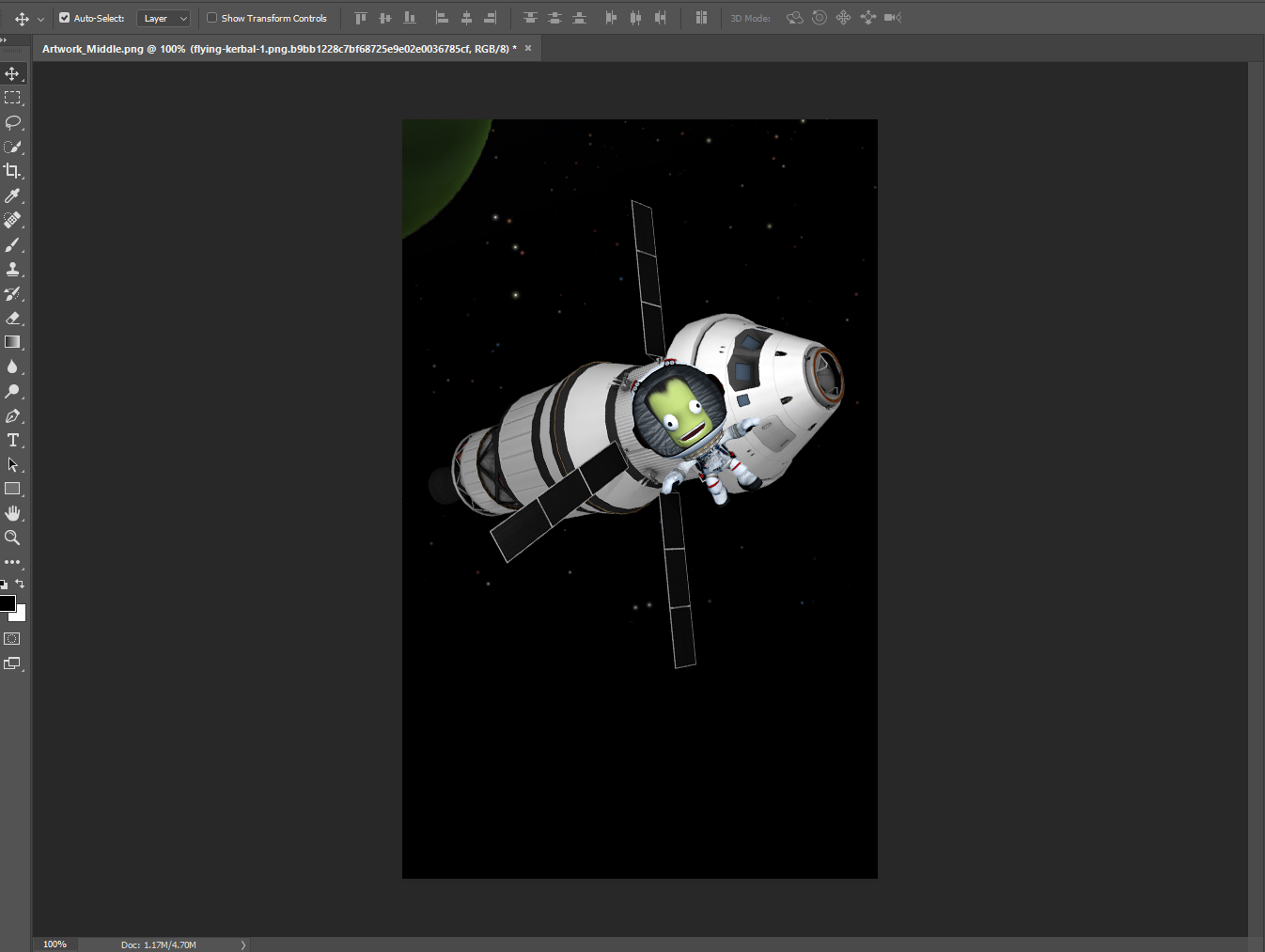Choose the Spot Healing Brush tool
The image size is (1265, 952).
point(12,220)
